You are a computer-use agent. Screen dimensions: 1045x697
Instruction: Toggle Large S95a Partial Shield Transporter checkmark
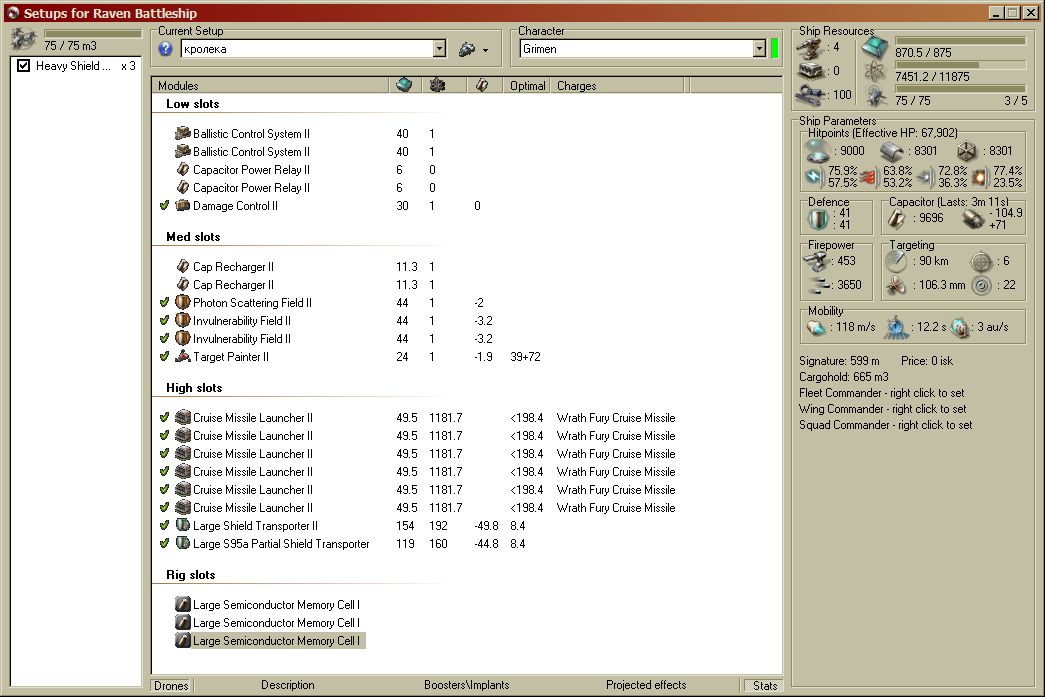click(165, 544)
